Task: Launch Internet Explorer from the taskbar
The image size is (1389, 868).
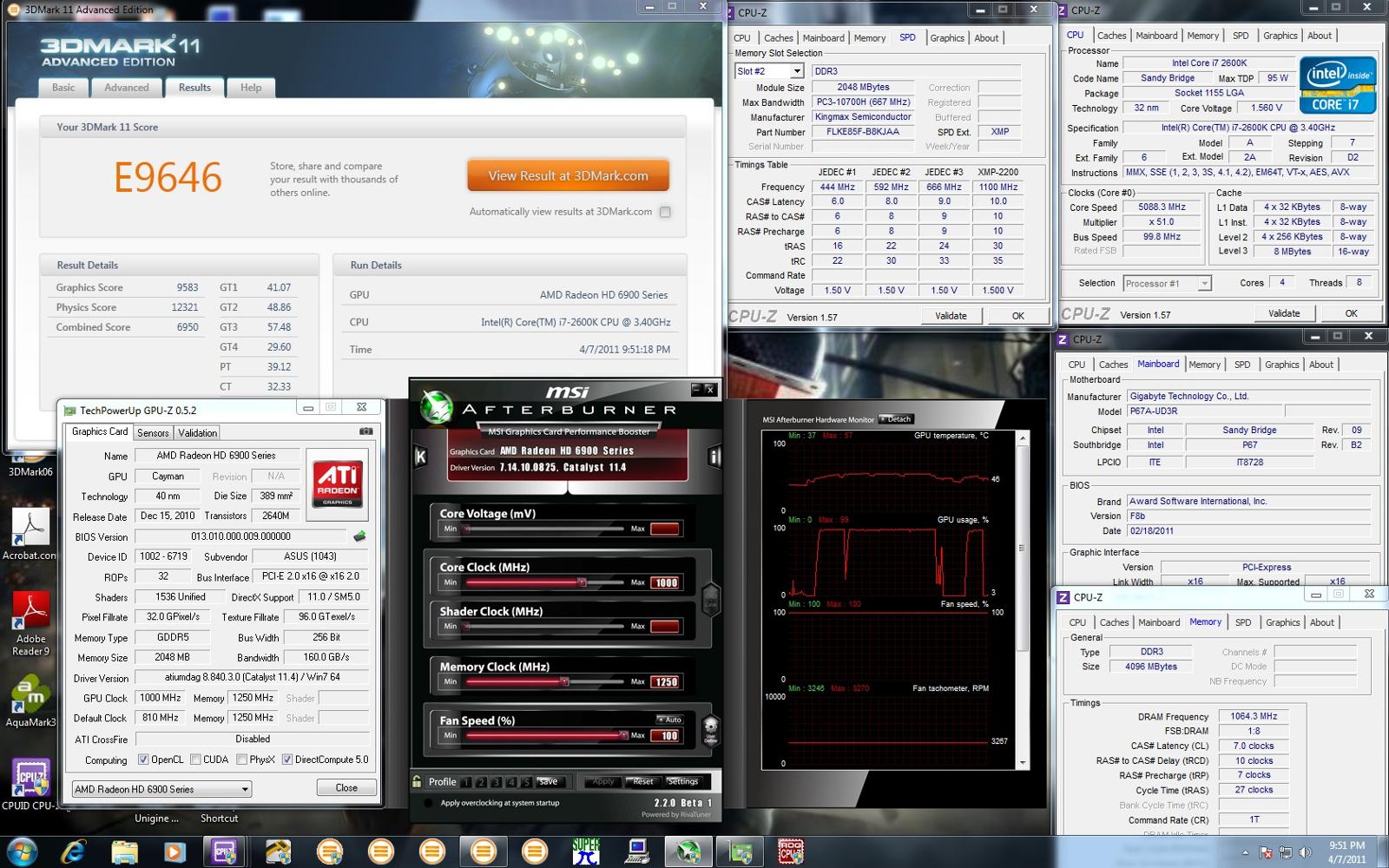Action: [73, 852]
